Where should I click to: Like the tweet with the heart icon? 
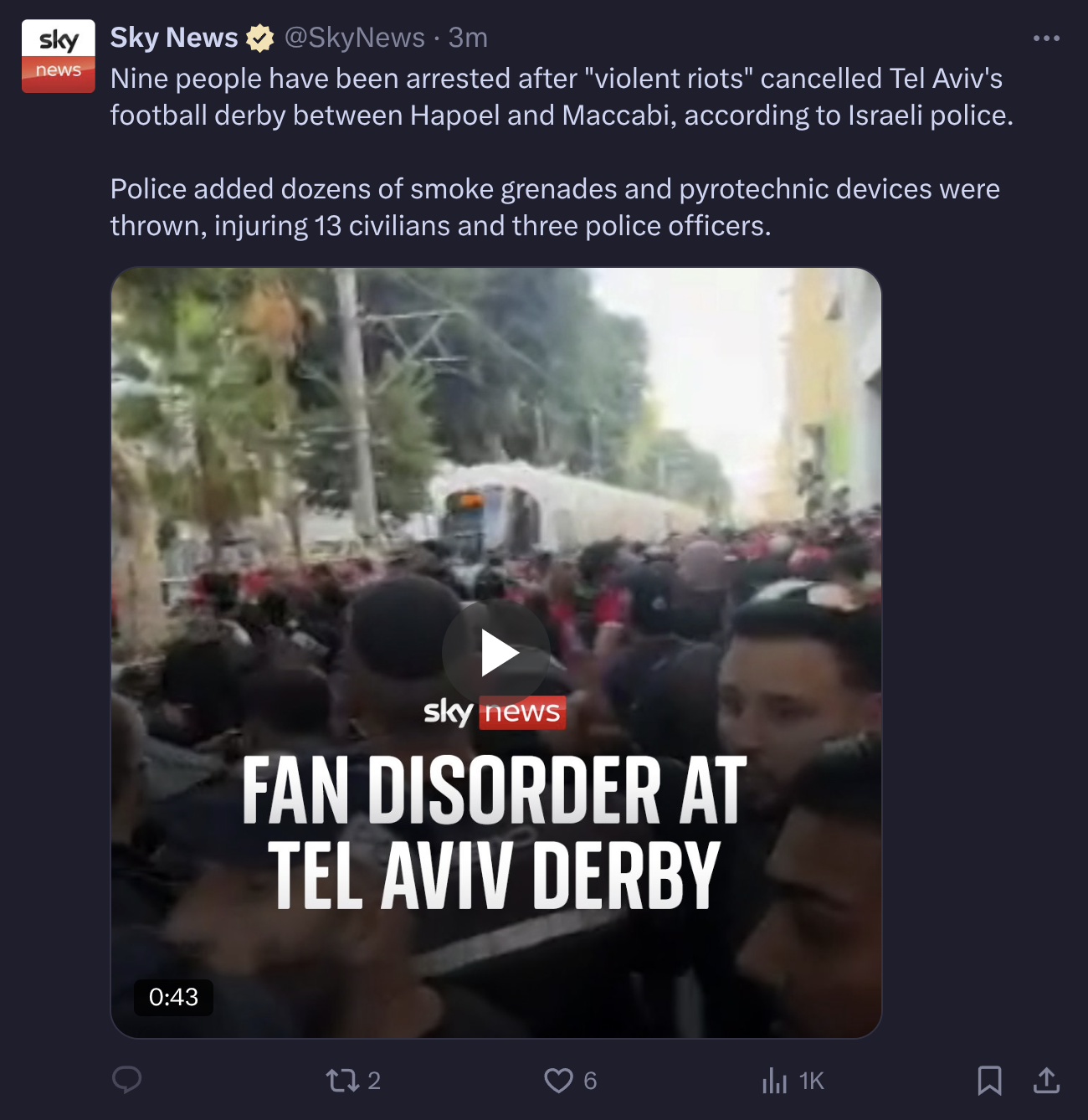click(558, 1081)
